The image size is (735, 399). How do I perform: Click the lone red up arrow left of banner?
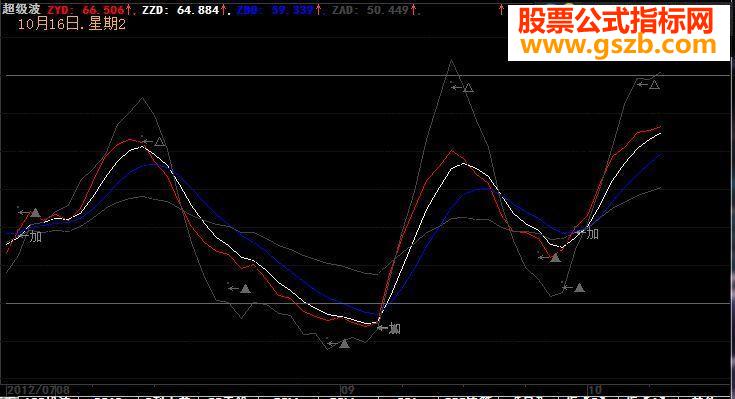pos(501,9)
